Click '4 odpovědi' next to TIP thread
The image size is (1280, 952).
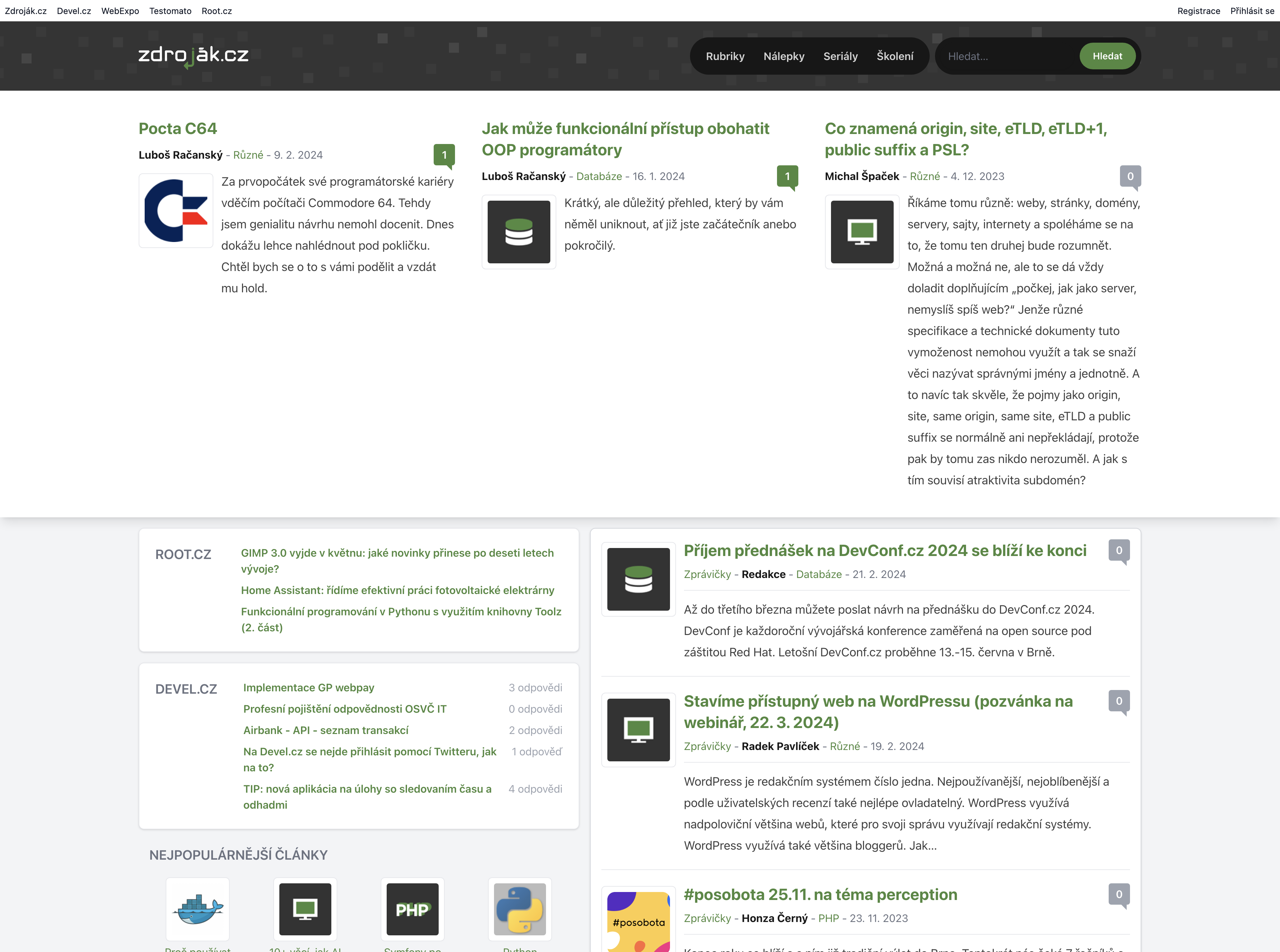pyautogui.click(x=535, y=789)
